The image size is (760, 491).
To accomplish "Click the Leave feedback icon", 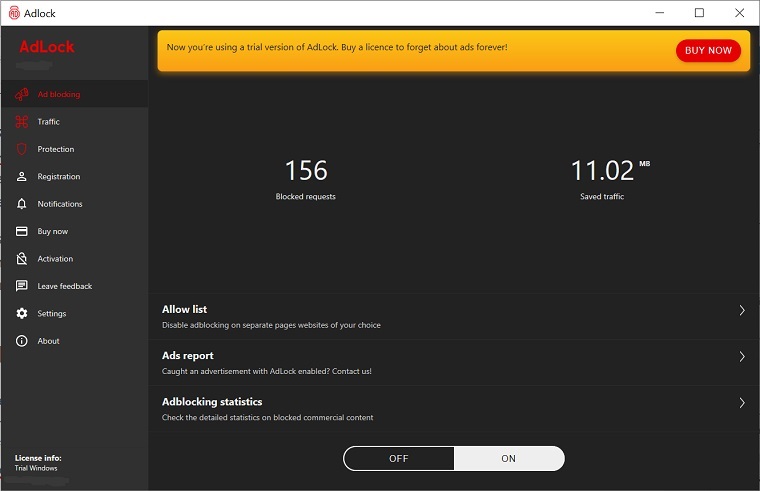I will [21, 286].
